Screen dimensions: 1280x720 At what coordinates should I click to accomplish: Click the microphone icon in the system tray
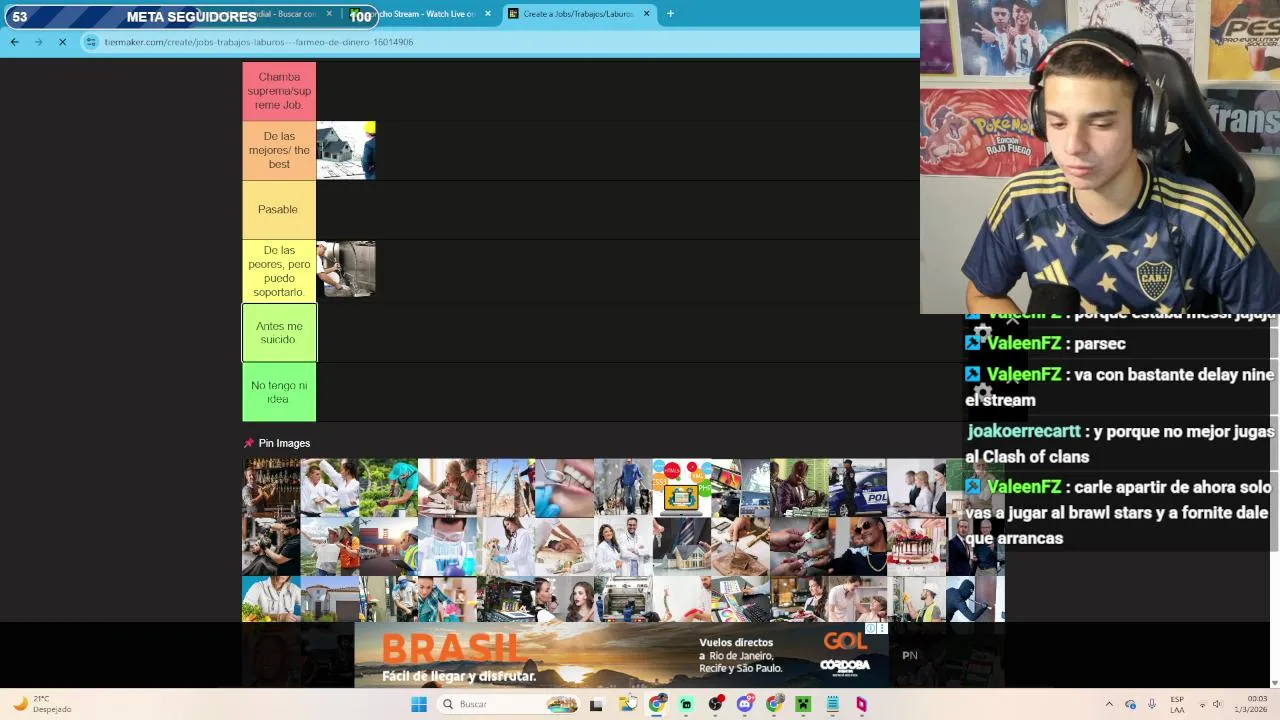tap(1152, 704)
